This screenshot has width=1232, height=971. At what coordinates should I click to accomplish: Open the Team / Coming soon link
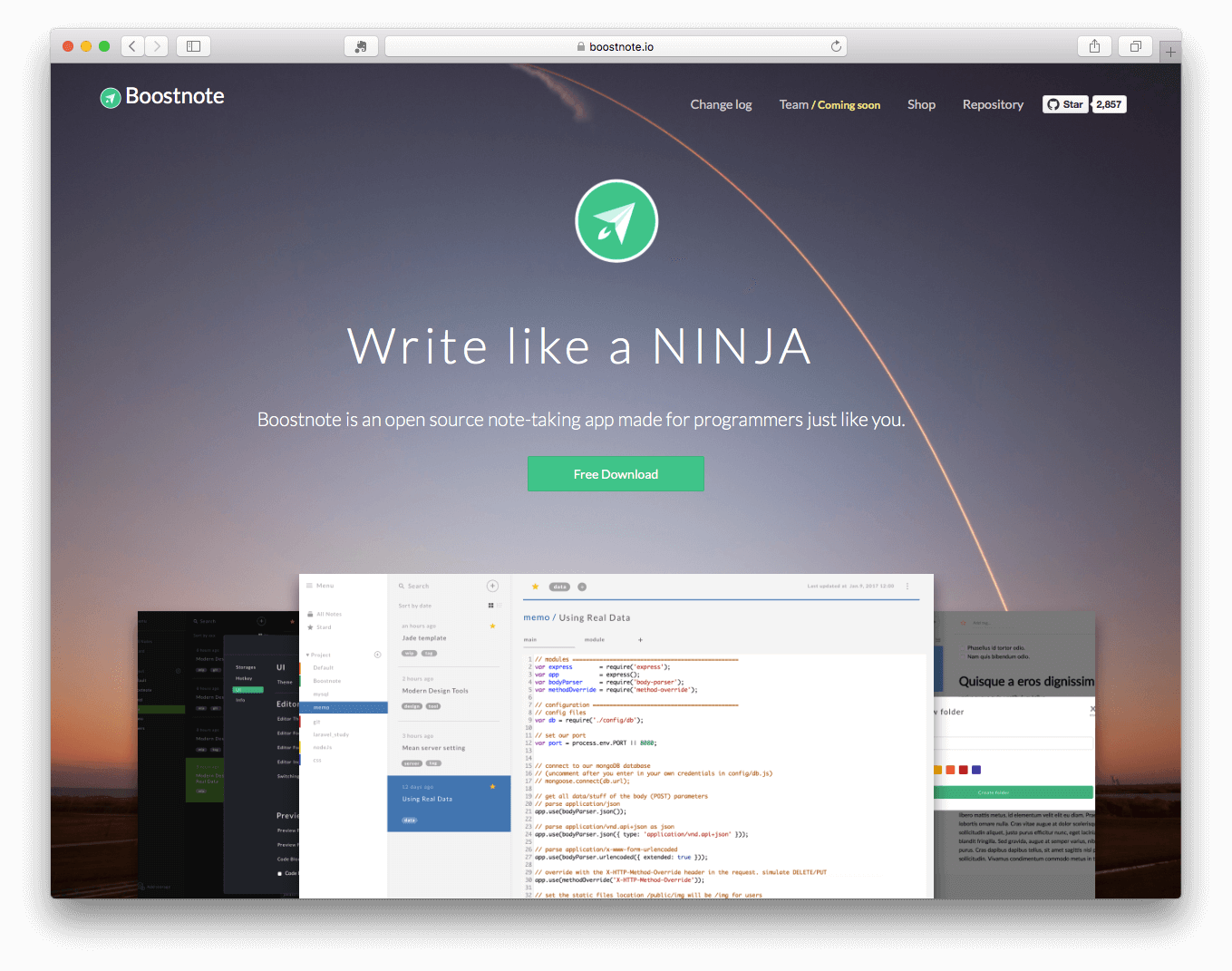(x=829, y=104)
